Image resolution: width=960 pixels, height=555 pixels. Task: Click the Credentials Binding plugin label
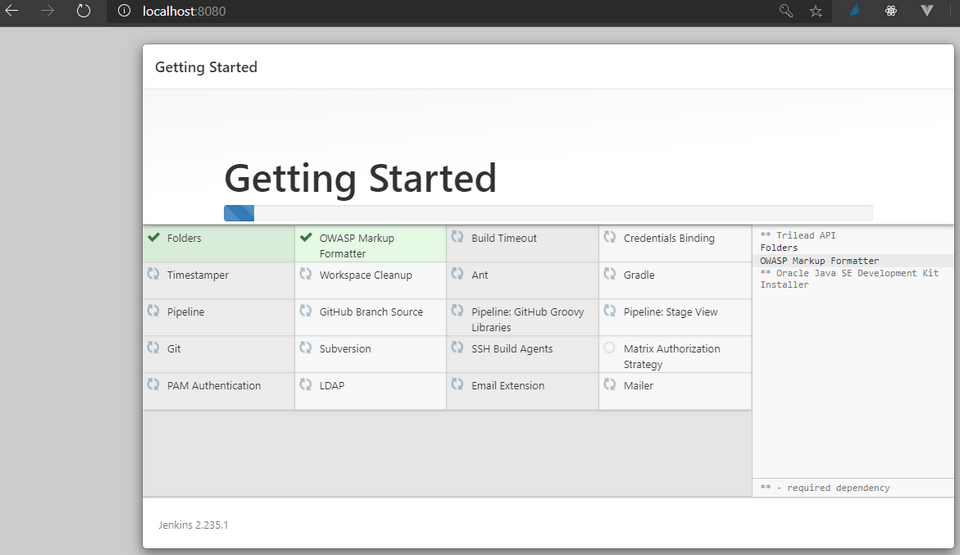click(669, 238)
